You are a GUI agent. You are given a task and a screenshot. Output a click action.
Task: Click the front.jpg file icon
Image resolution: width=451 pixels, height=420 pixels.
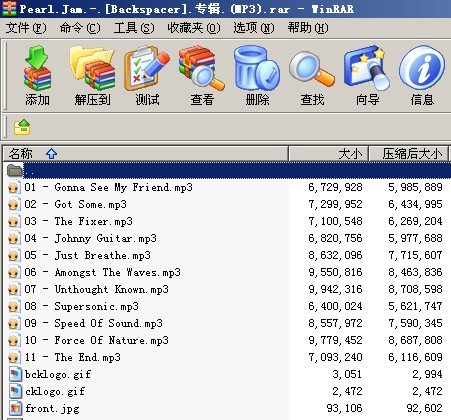15,408
